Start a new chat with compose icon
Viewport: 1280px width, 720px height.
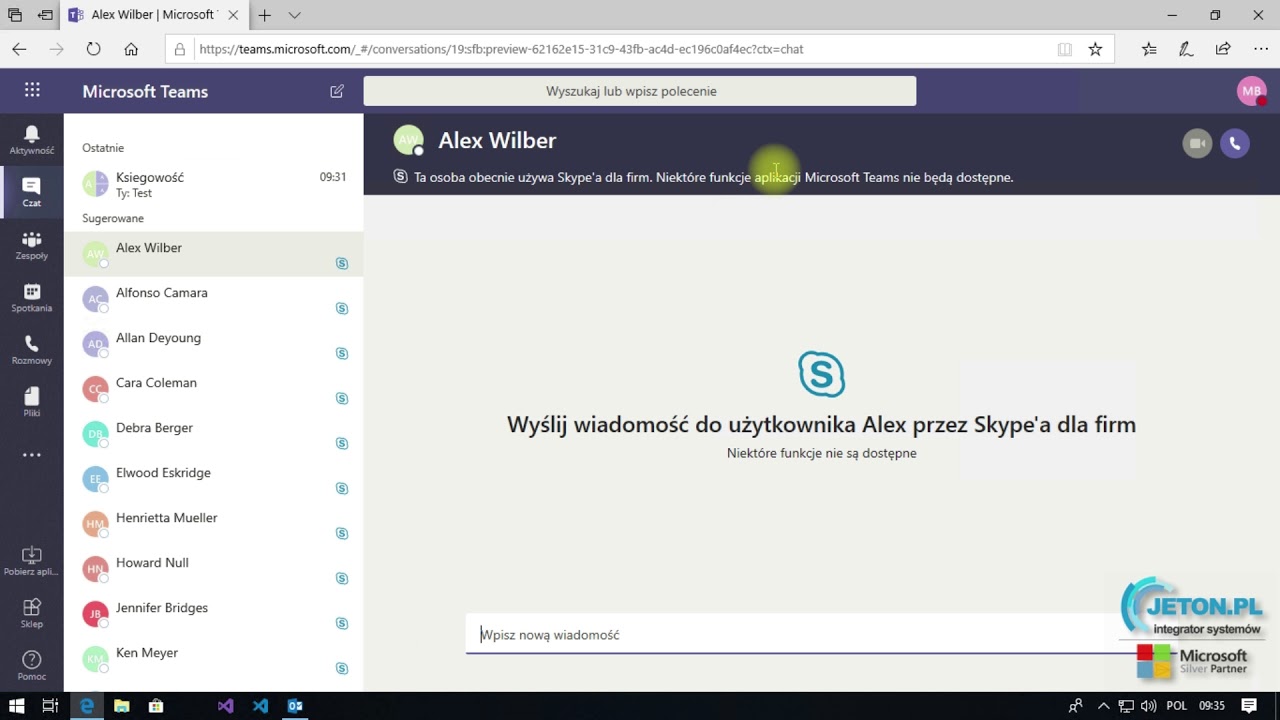click(337, 91)
